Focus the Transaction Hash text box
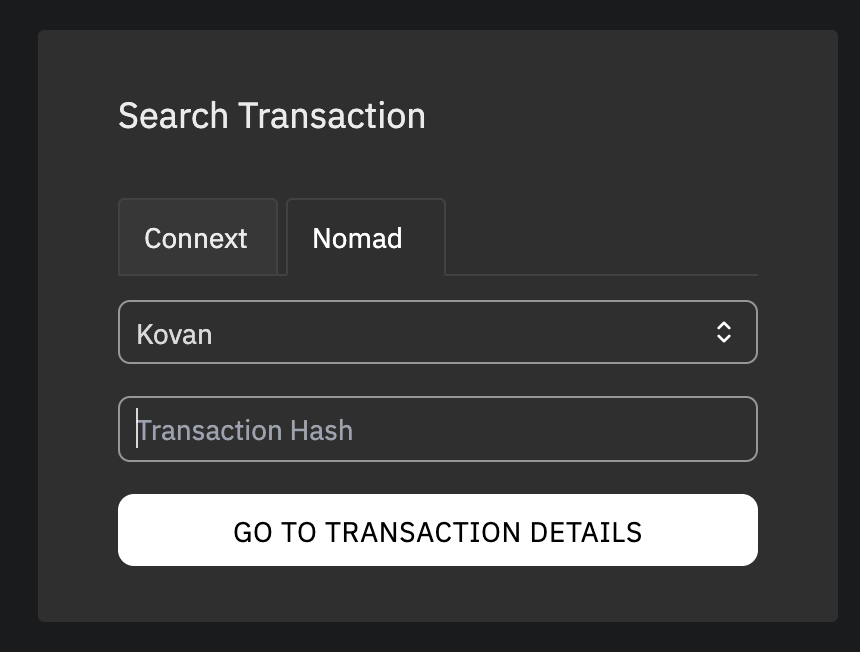 (x=437, y=430)
